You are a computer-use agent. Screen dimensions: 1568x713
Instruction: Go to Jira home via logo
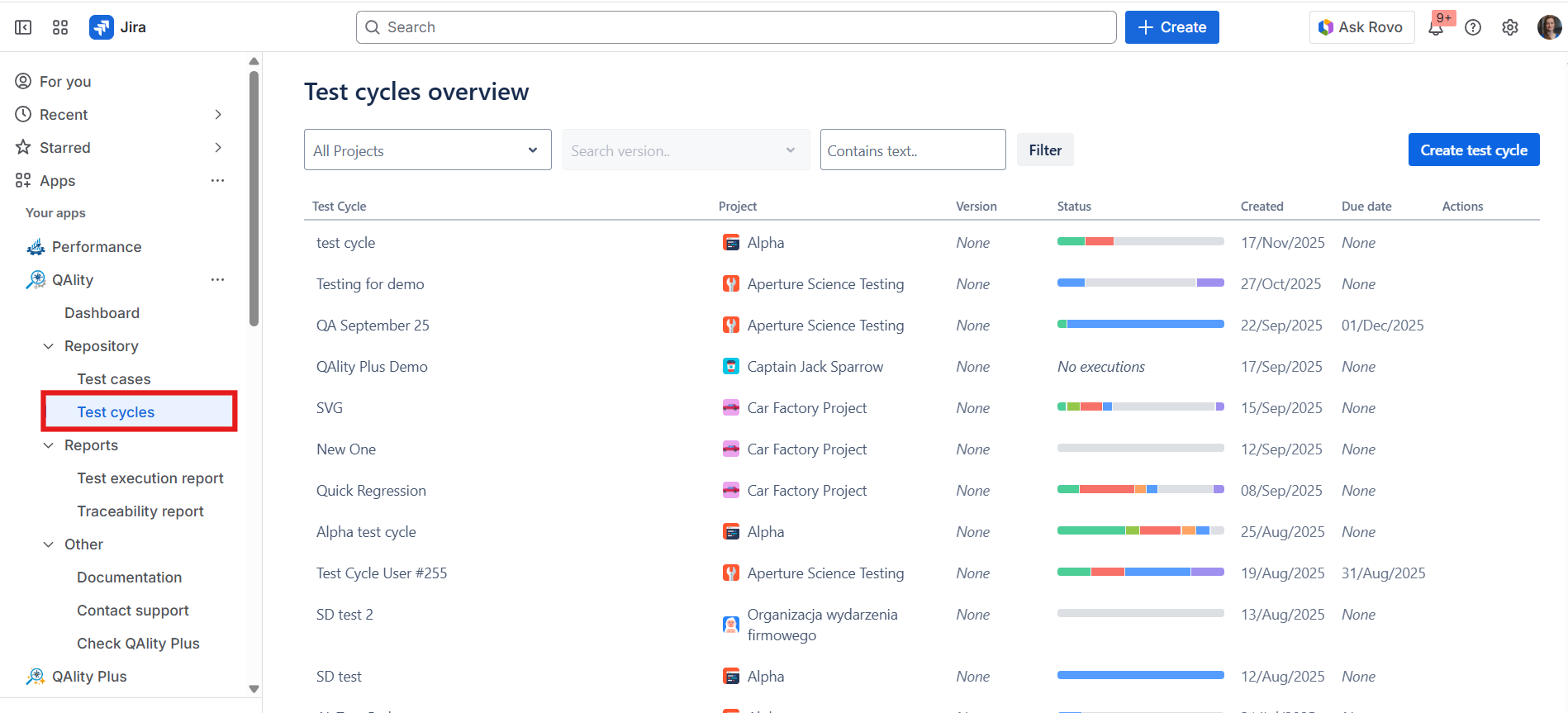pos(117,27)
